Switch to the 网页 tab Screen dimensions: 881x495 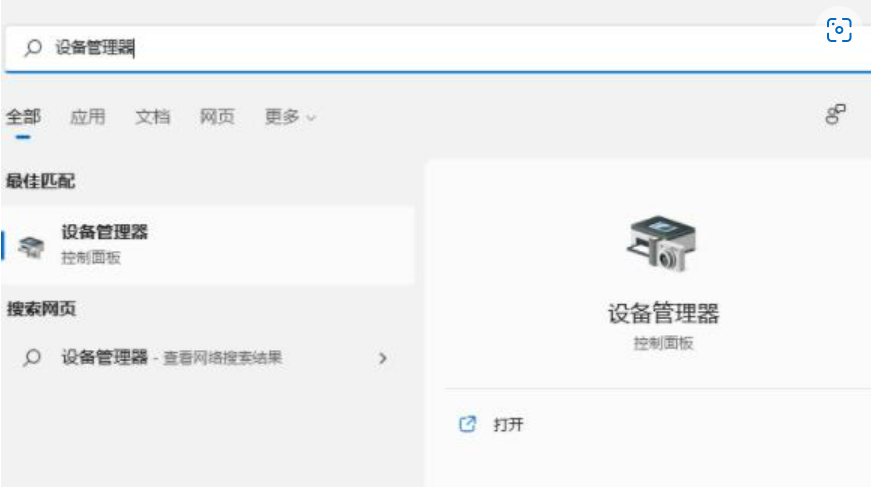[x=217, y=117]
